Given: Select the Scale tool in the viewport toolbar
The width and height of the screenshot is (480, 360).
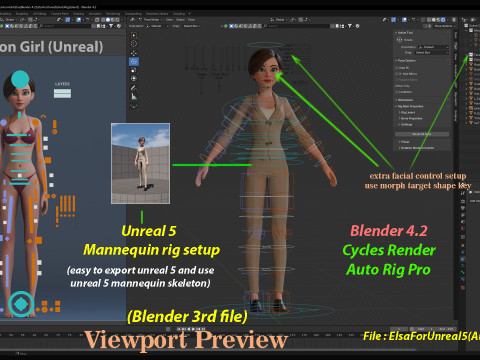Looking at the screenshot, I should (x=134, y=70).
